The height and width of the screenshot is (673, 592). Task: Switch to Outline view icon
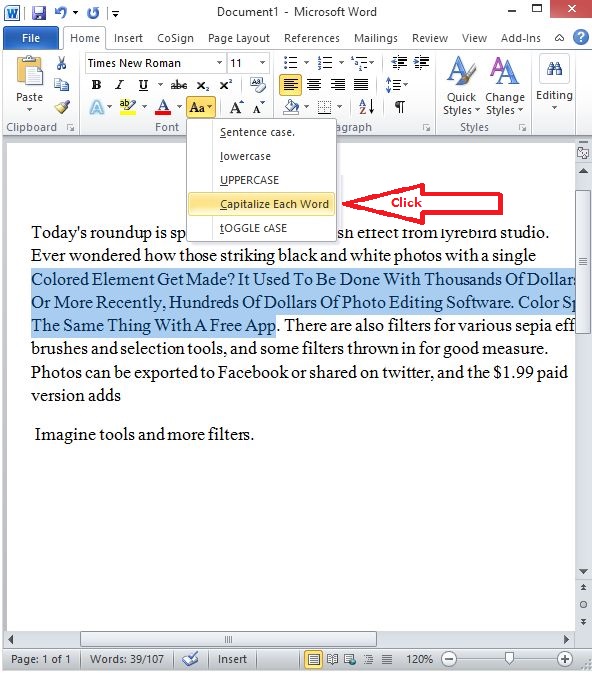(x=368, y=659)
